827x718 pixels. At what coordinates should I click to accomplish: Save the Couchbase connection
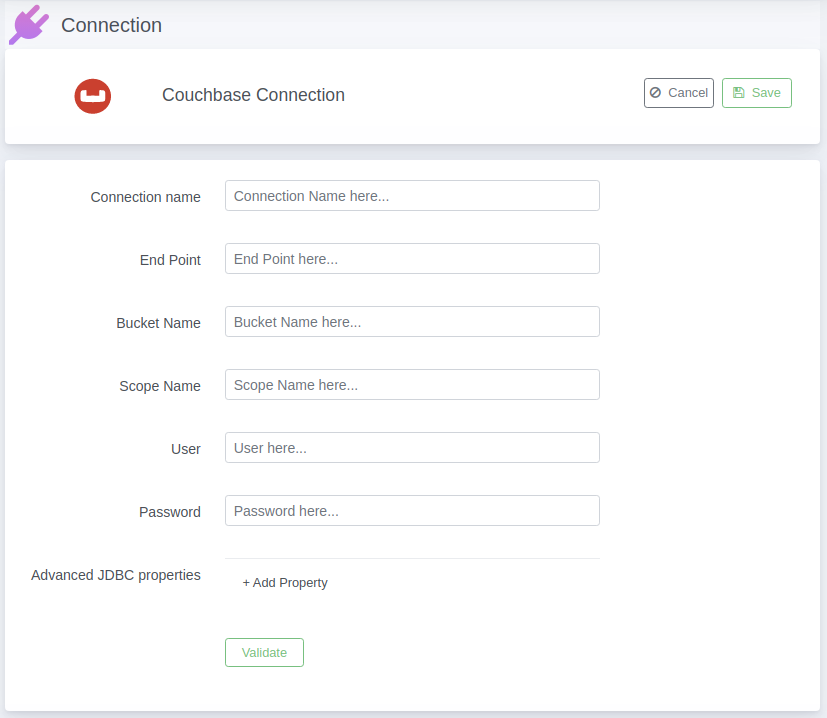(757, 93)
